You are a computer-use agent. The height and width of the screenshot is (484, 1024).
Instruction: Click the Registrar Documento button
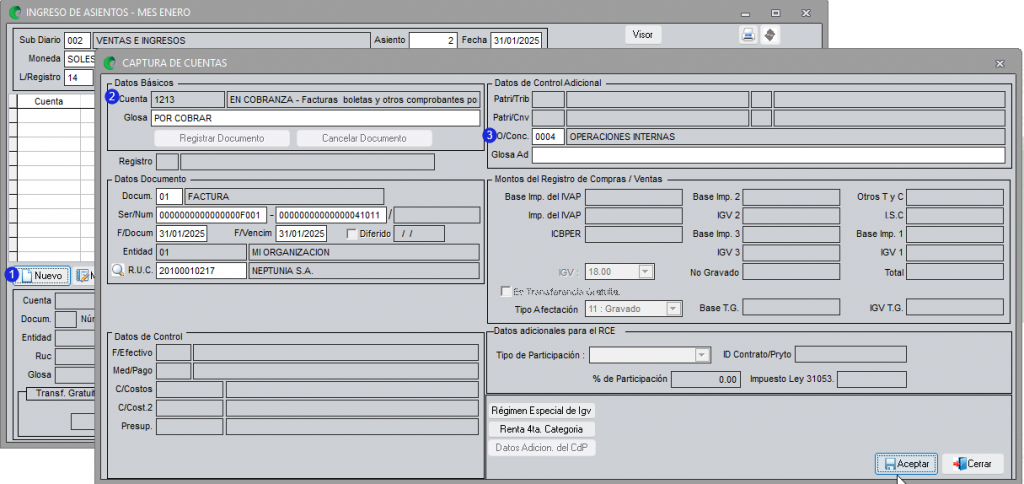click(x=222, y=138)
